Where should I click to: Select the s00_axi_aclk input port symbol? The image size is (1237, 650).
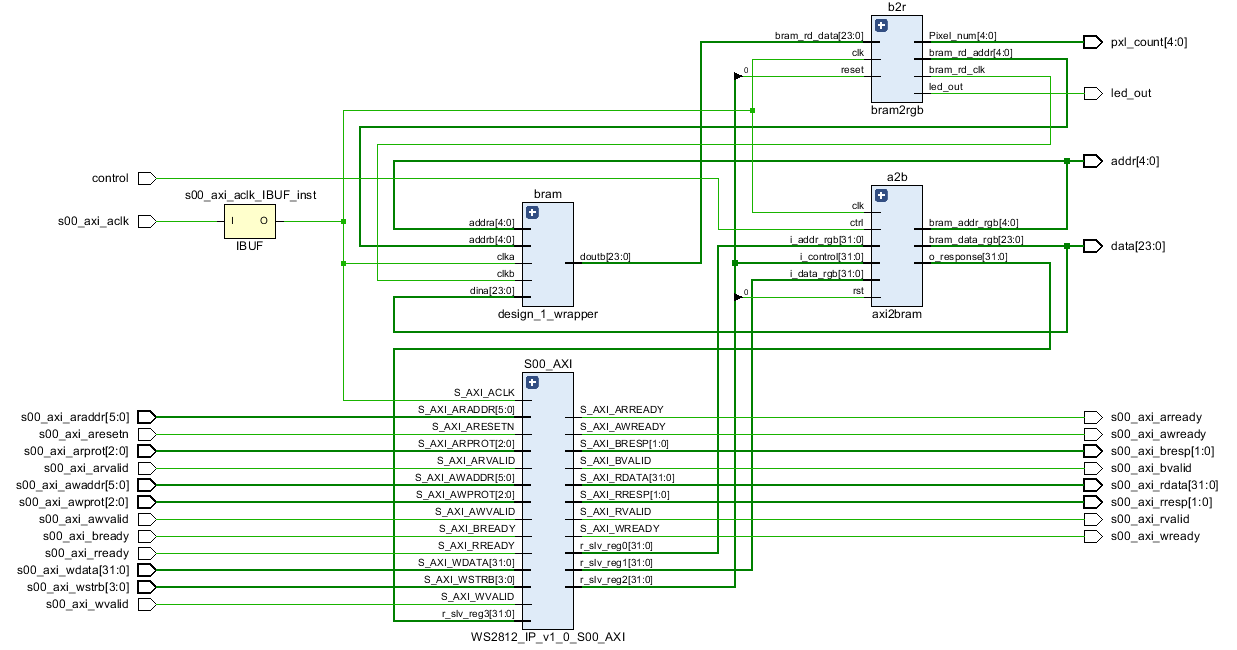147,221
